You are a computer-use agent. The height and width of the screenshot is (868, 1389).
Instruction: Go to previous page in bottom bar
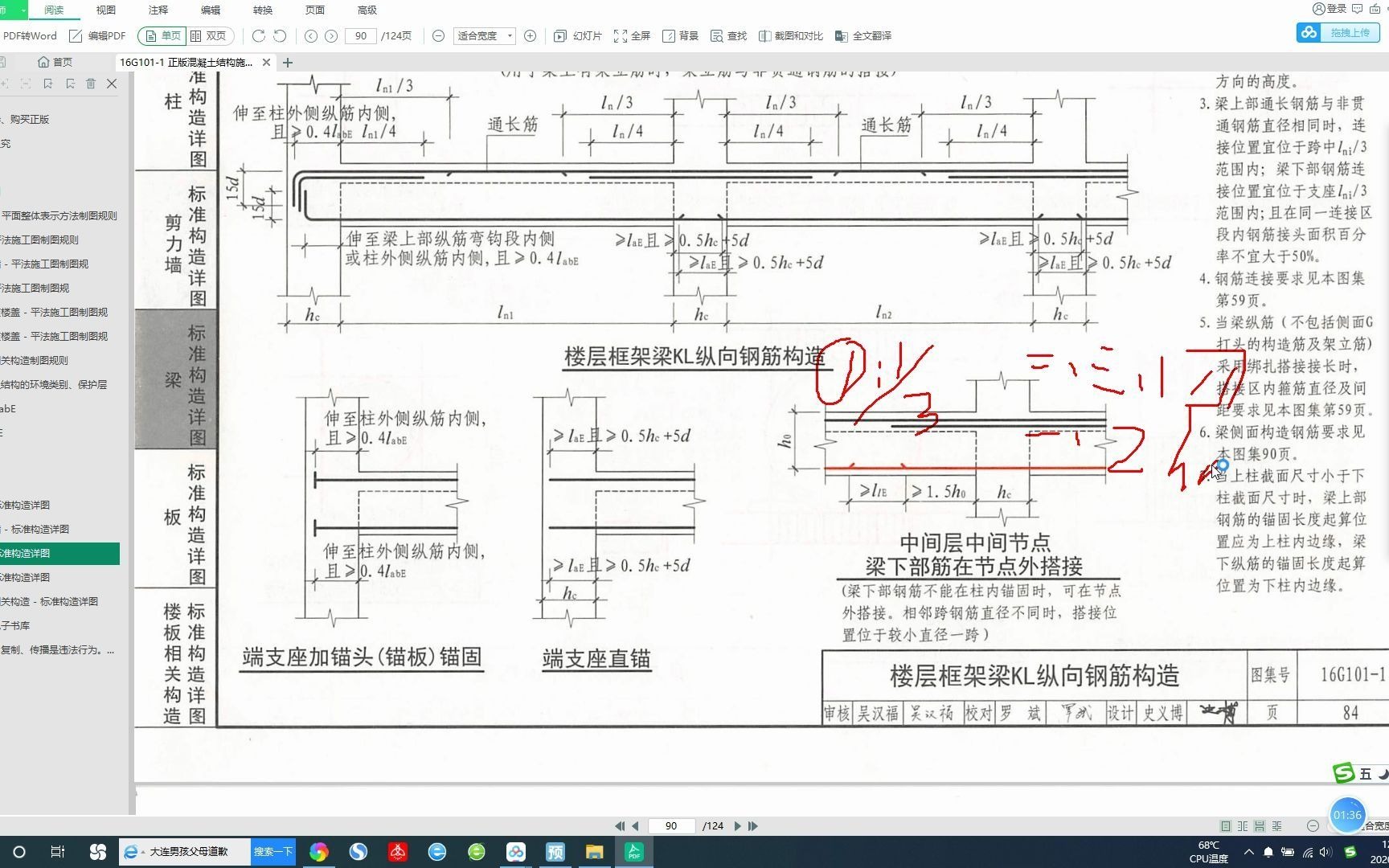coord(635,825)
